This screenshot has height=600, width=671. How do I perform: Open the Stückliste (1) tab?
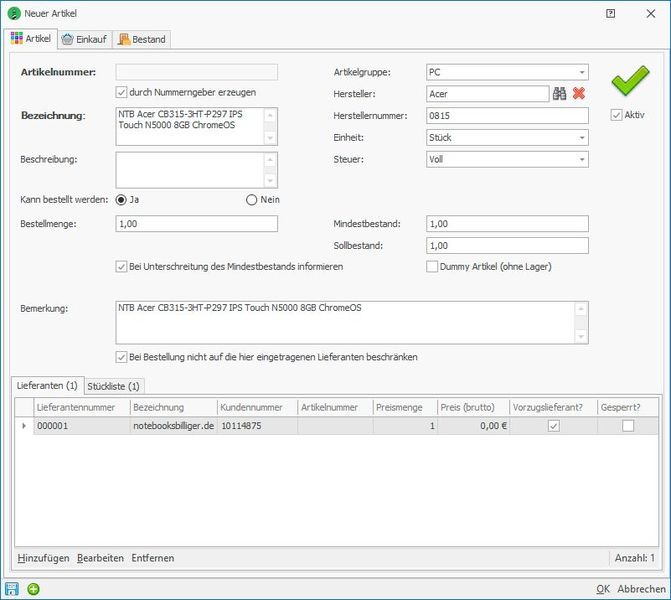tap(114, 385)
